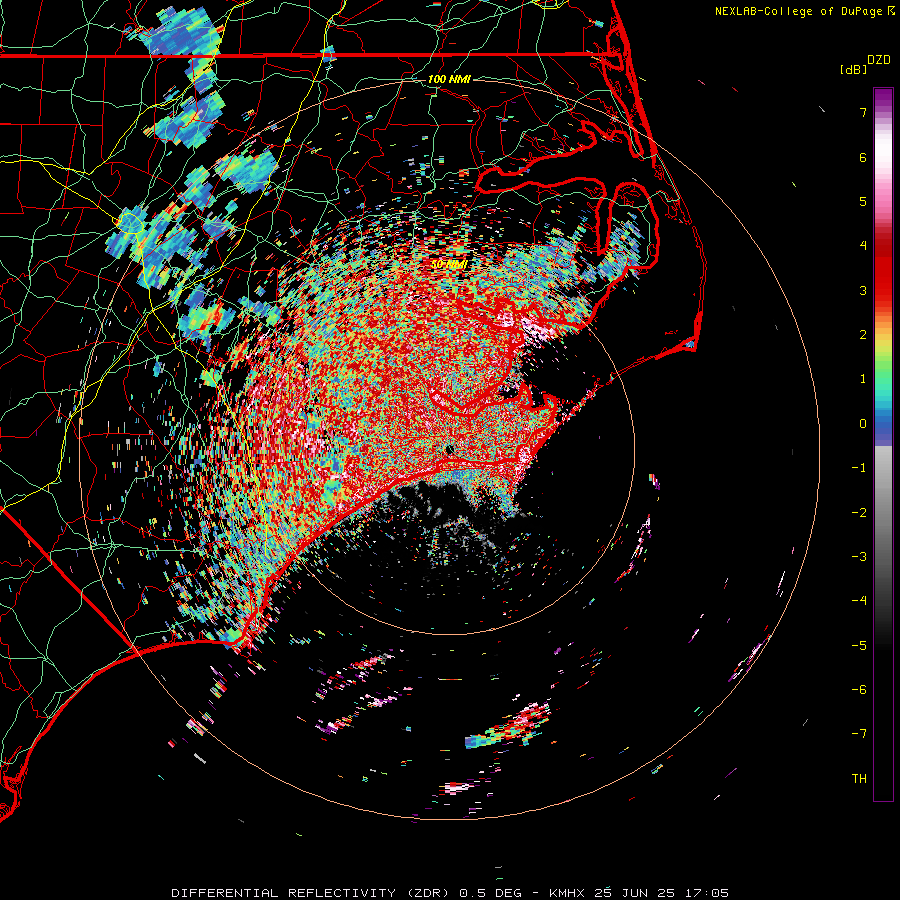Click the 3 value on the dB scale
This screenshot has width=900, height=900.
[863, 290]
